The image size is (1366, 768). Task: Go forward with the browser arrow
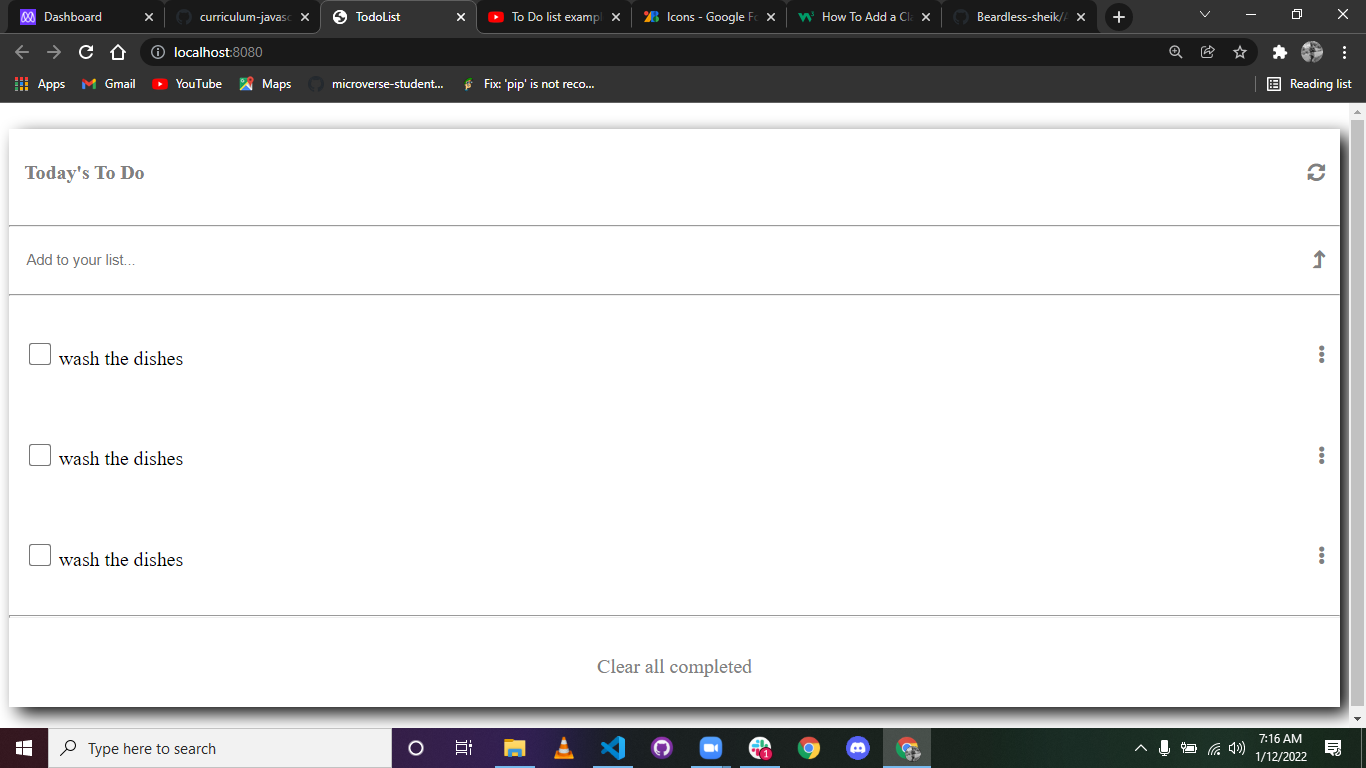54,52
